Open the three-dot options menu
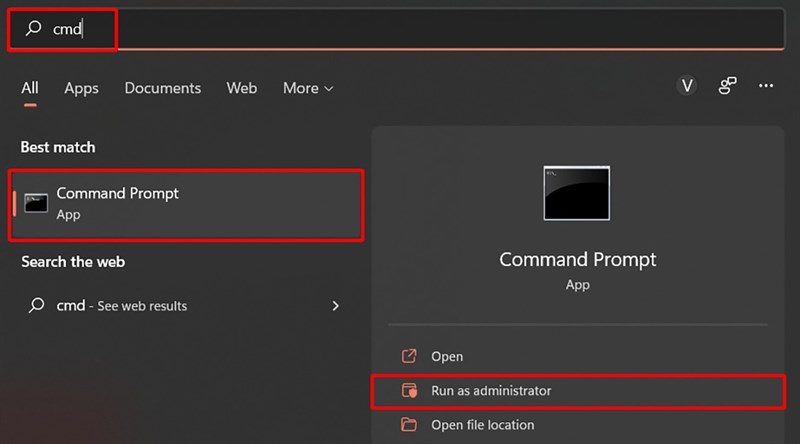Viewport: 800px width, 444px height. 766,86
